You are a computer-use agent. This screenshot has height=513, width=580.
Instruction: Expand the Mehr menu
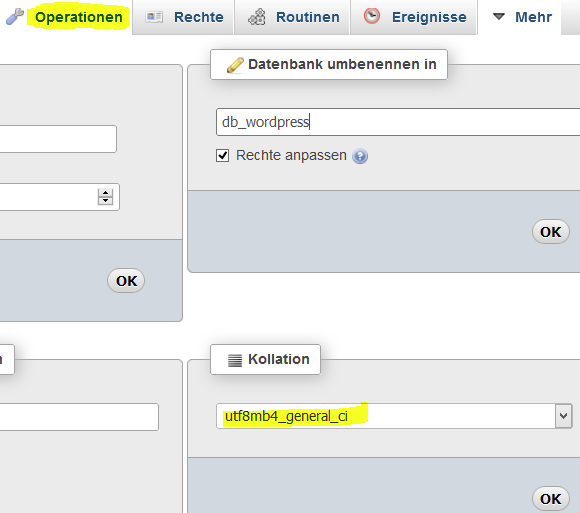coord(522,17)
